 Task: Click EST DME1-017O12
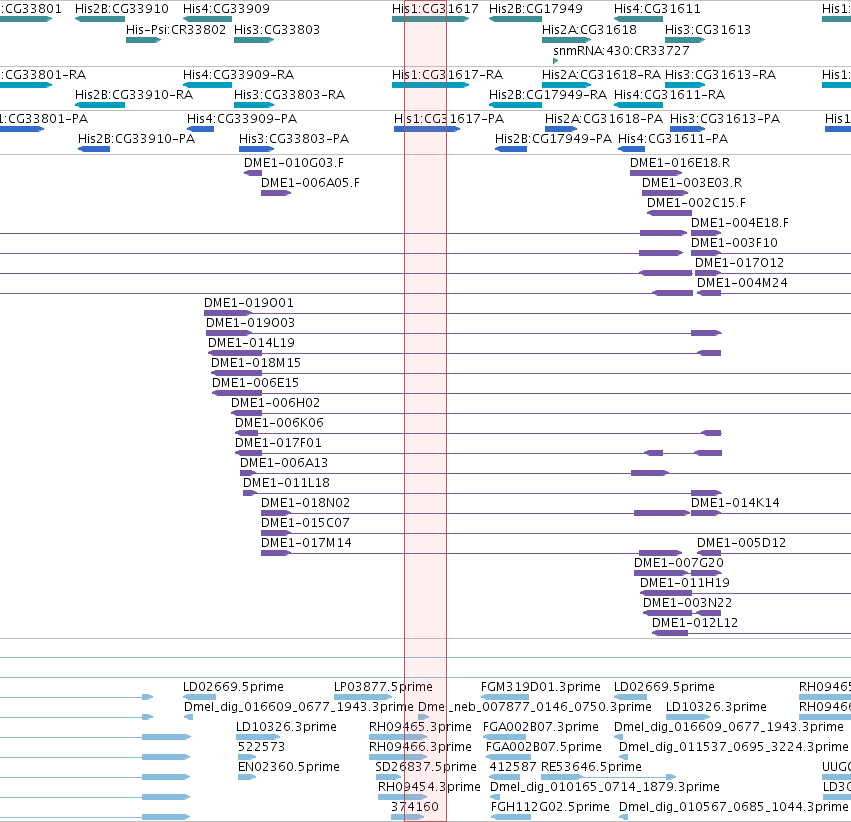708,273
